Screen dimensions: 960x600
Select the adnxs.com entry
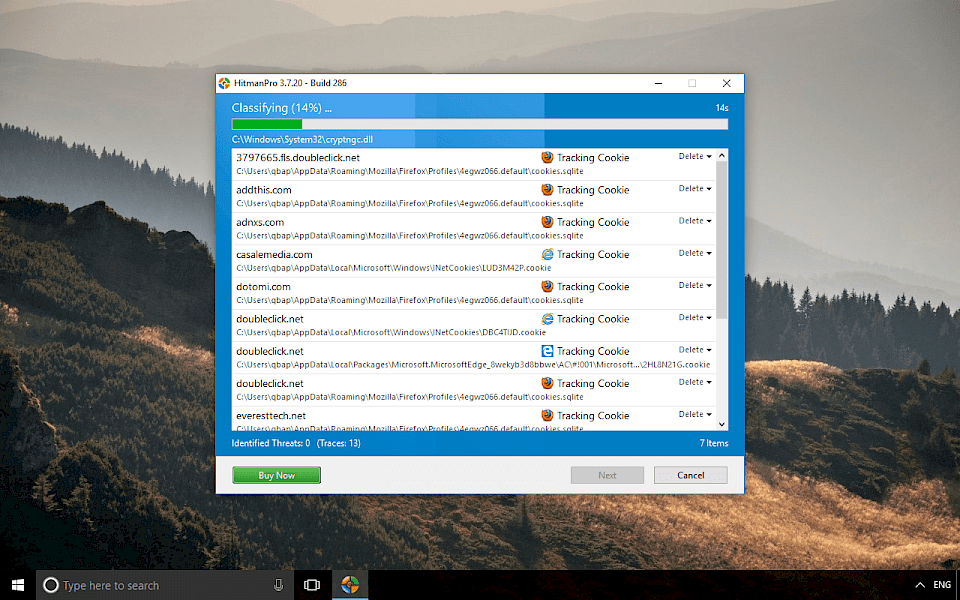[x=473, y=228]
